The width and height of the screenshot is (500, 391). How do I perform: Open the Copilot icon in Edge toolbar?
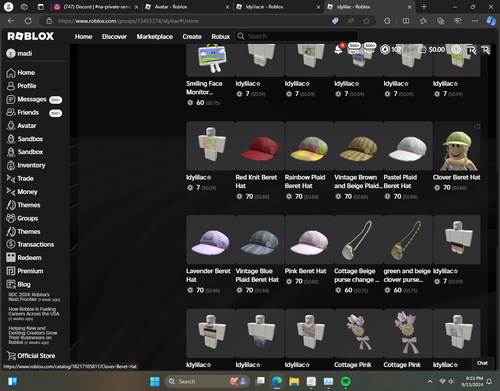coord(491,21)
